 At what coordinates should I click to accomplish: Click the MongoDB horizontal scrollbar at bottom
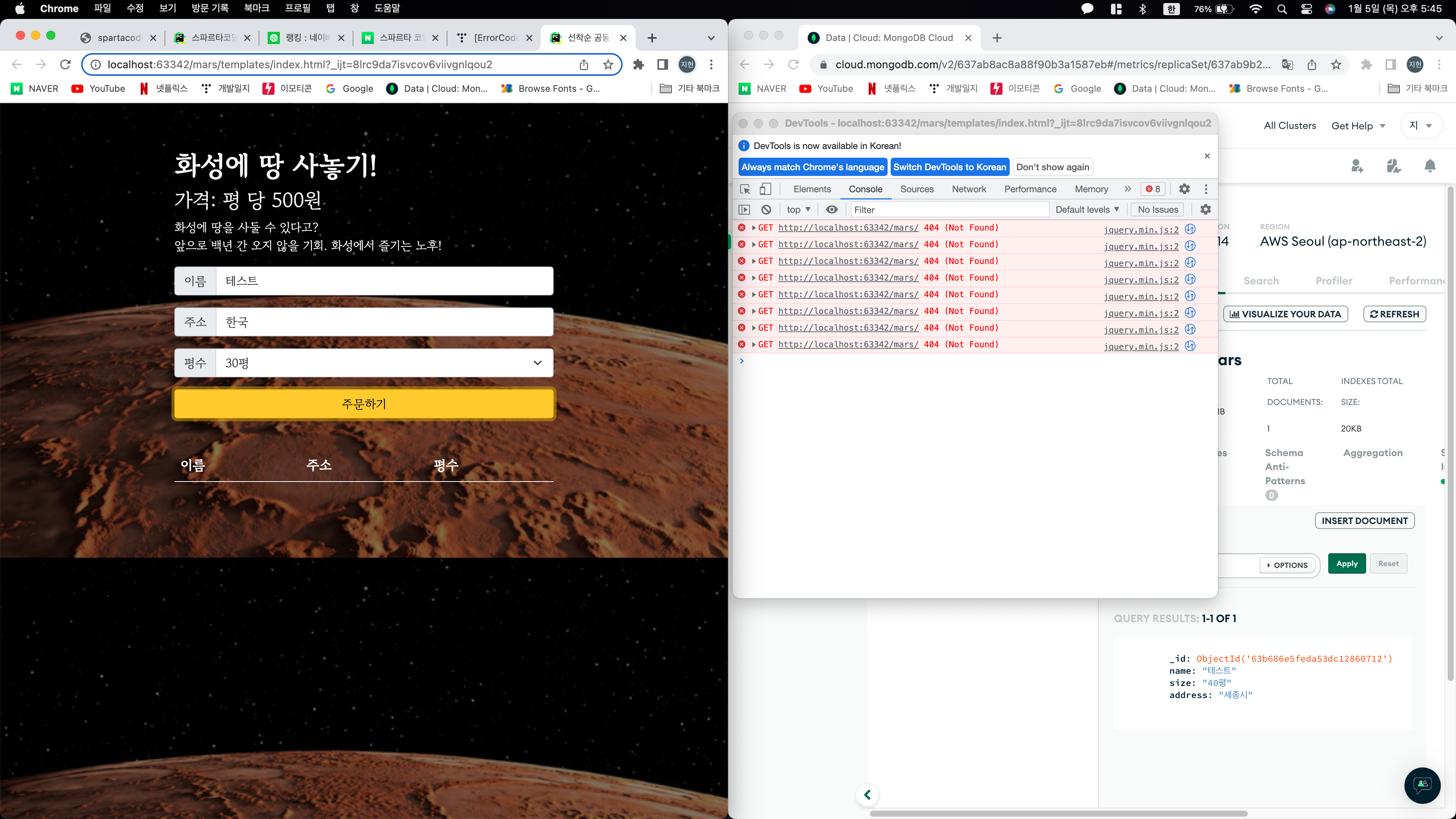[1058, 814]
